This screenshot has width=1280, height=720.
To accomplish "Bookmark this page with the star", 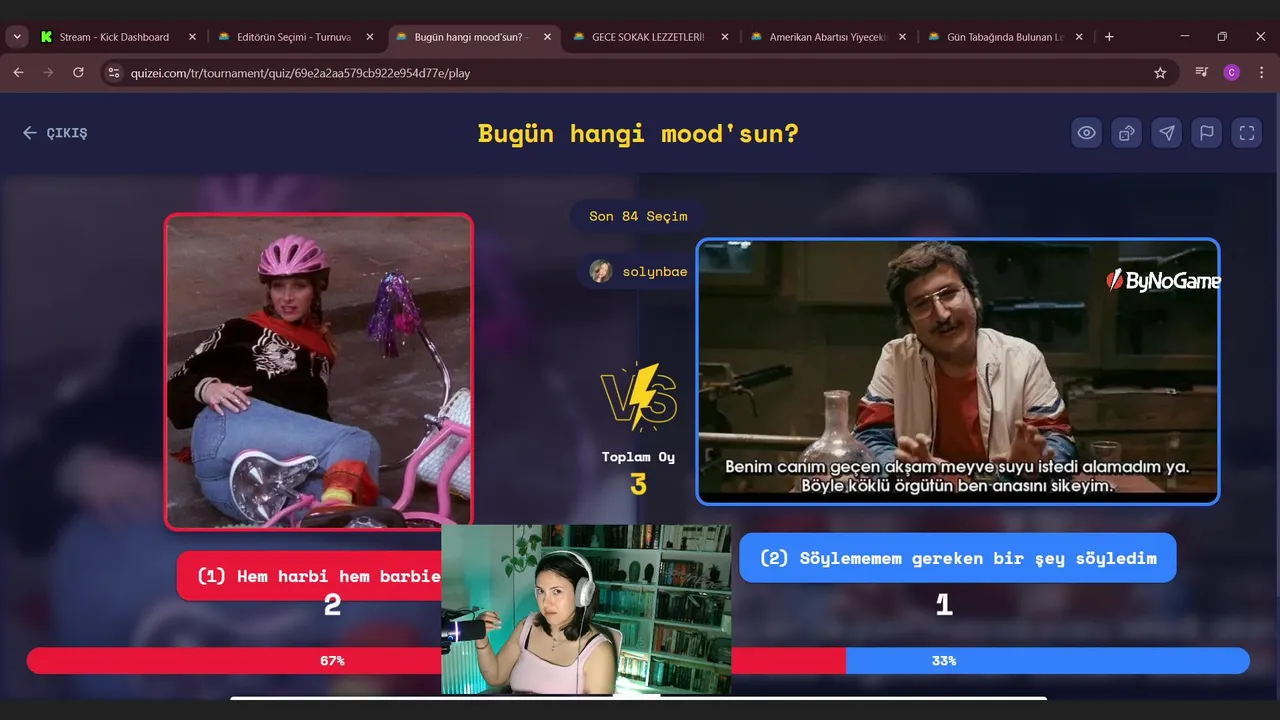I will click(1160, 73).
